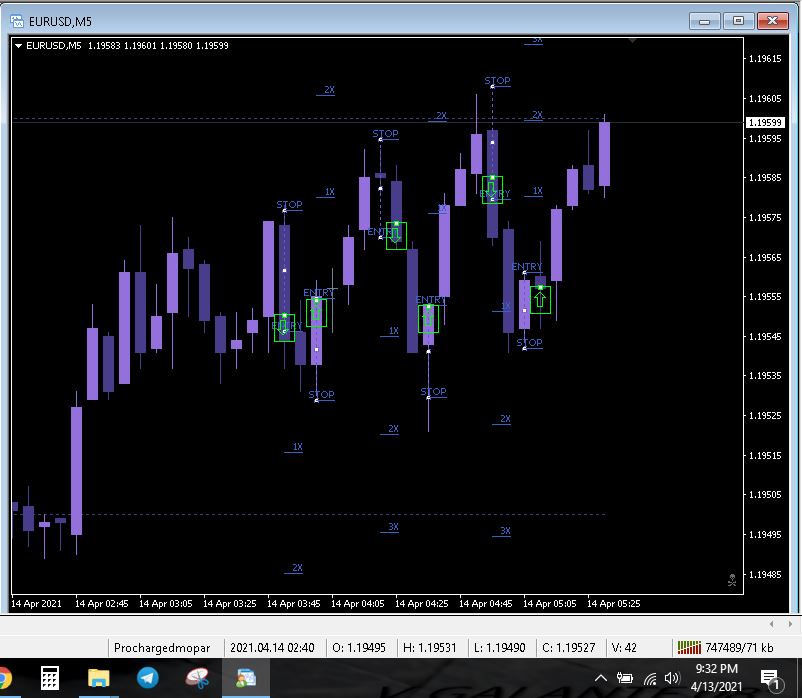
Task: Select the green down arrow at the 1.19585 level
Action: coord(492,190)
